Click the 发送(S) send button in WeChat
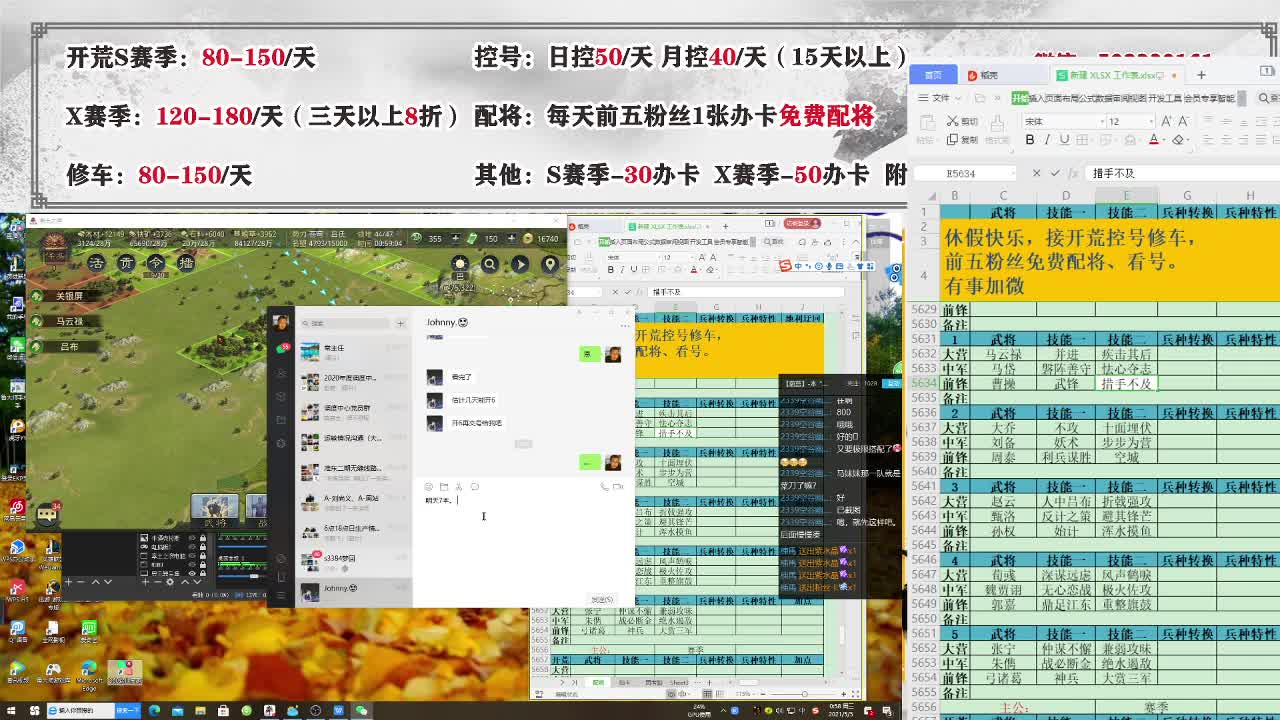The width and height of the screenshot is (1280, 720). coord(602,599)
